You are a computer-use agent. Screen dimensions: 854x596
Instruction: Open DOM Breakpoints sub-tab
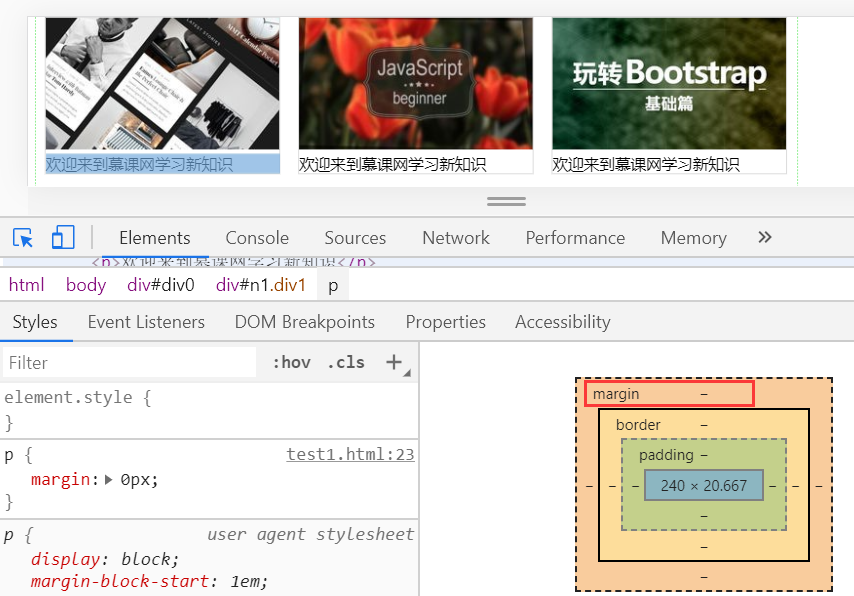coord(304,322)
